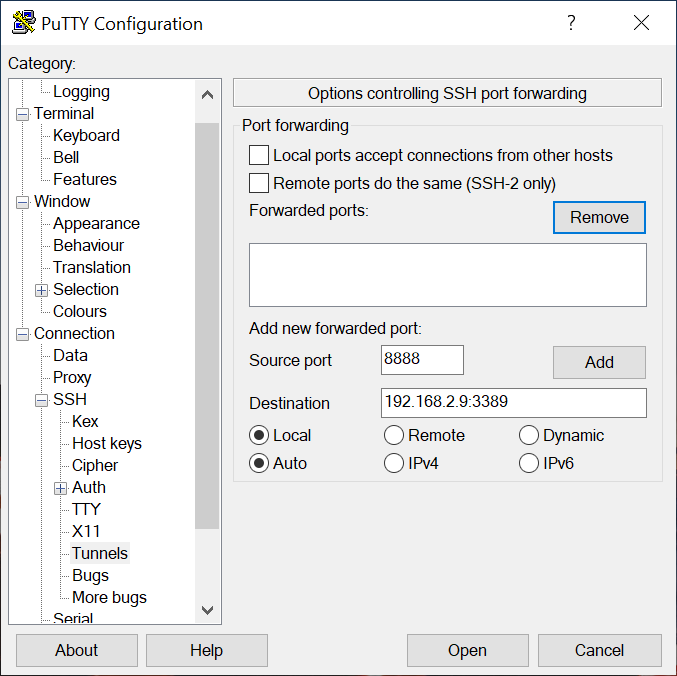The width and height of the screenshot is (677, 676).
Task: Select the IPv6 radio button
Action: click(529, 463)
